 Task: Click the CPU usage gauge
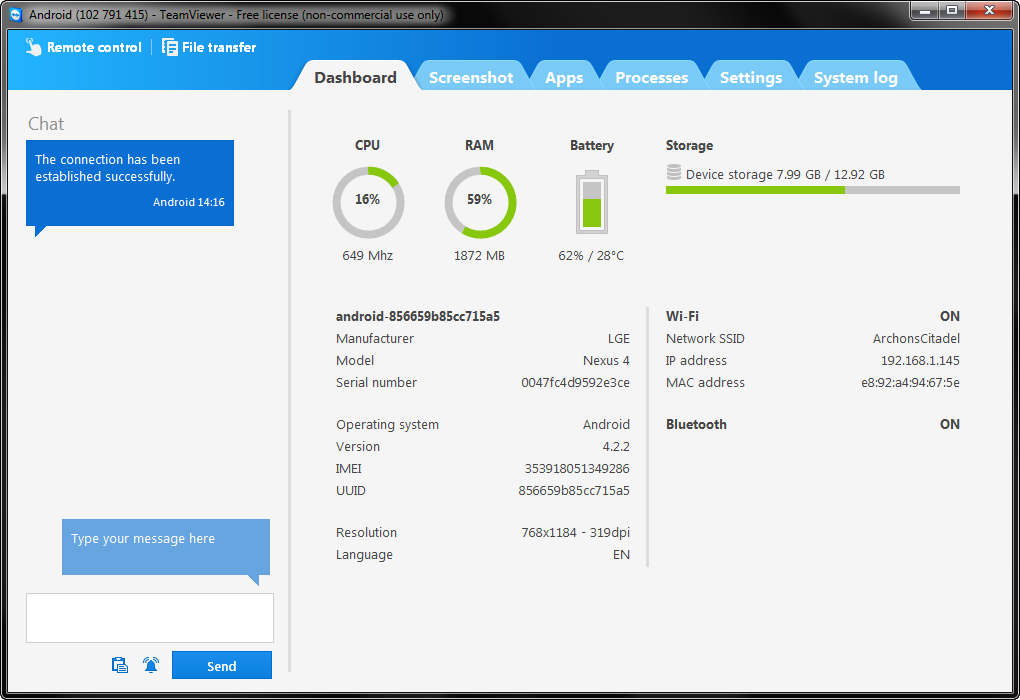tap(367, 202)
